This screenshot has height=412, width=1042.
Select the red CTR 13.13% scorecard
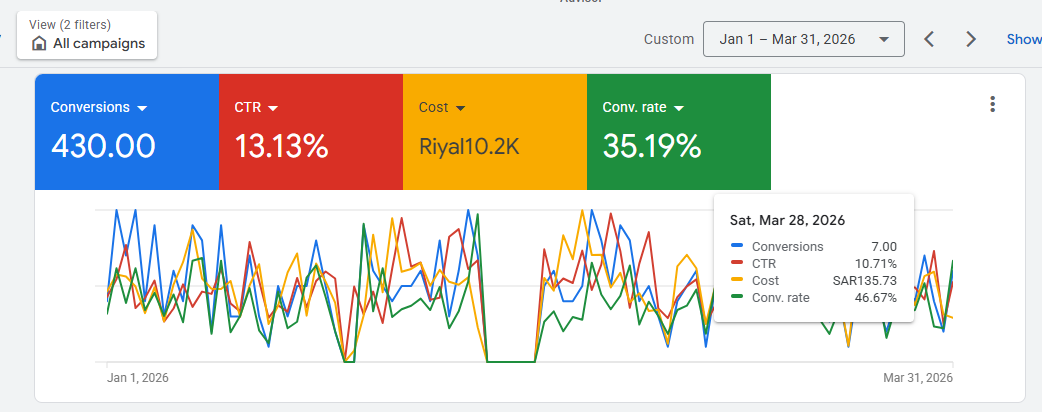click(x=311, y=132)
